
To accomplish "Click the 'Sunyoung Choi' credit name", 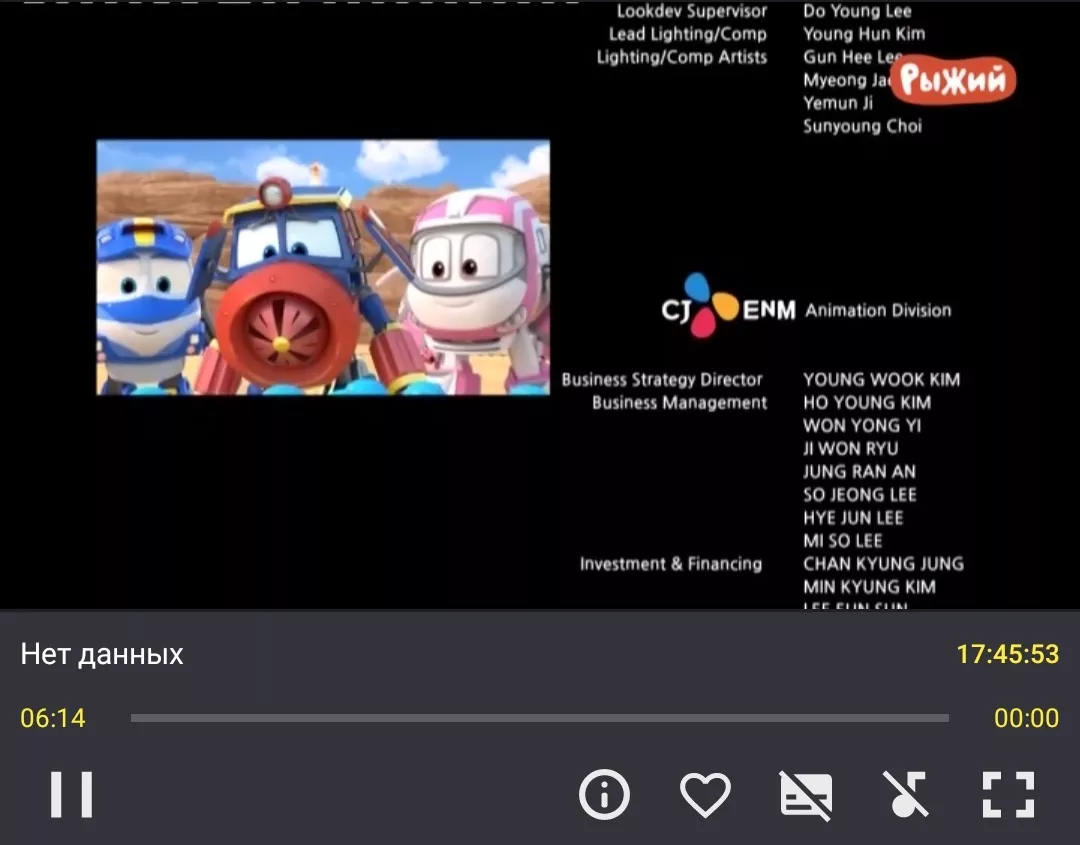I will [x=862, y=126].
